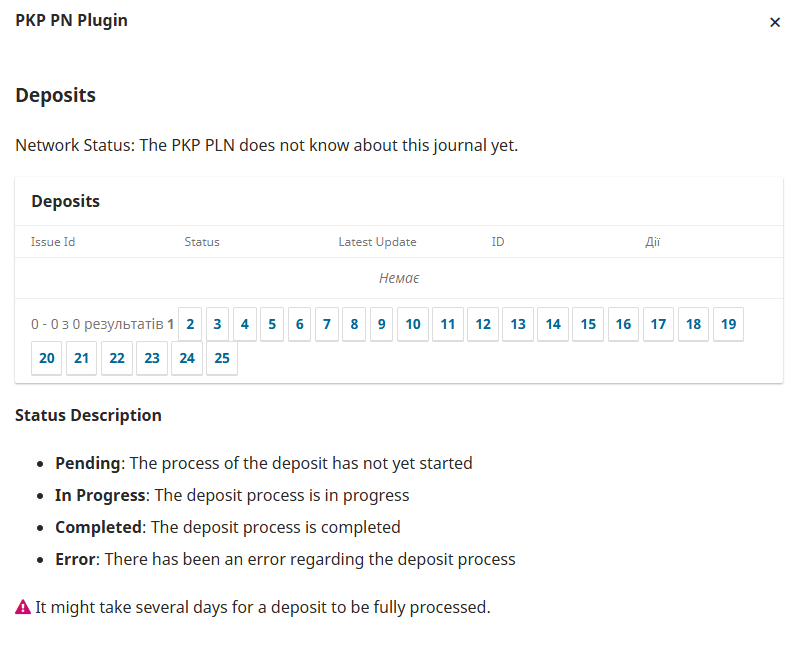Navigate to last page 25

(x=222, y=358)
